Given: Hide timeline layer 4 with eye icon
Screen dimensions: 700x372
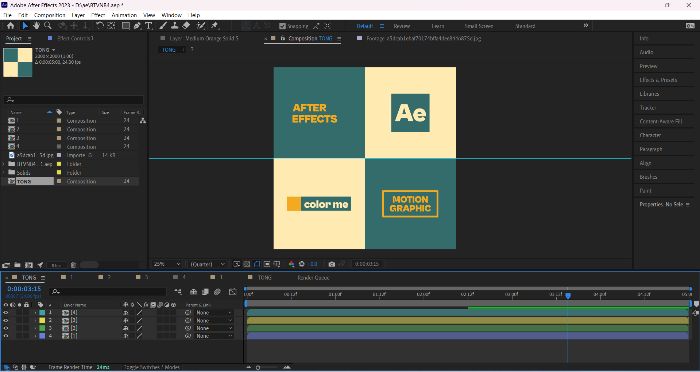Looking at the screenshot, I should pyautogui.click(x=6, y=335).
